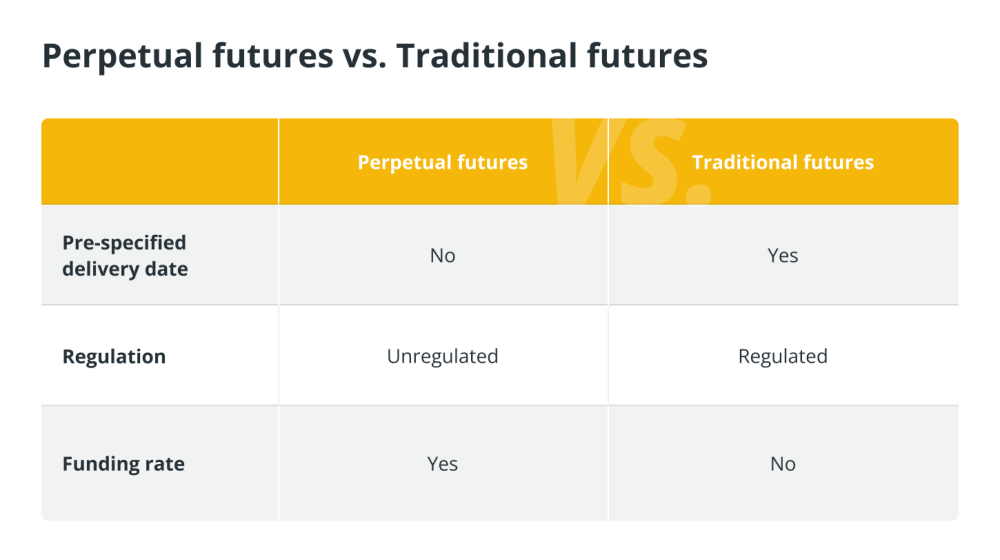The height and width of the screenshot is (560, 1000).
Task: Click the "Perpetual futures" column header
Action: pos(443,162)
